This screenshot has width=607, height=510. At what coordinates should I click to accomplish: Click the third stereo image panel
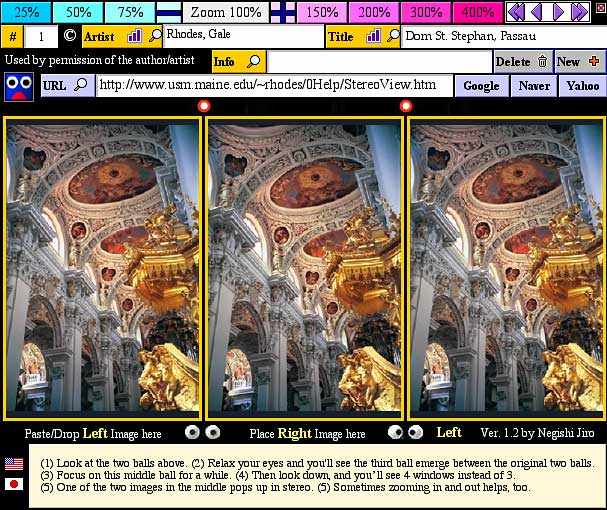coord(506,268)
